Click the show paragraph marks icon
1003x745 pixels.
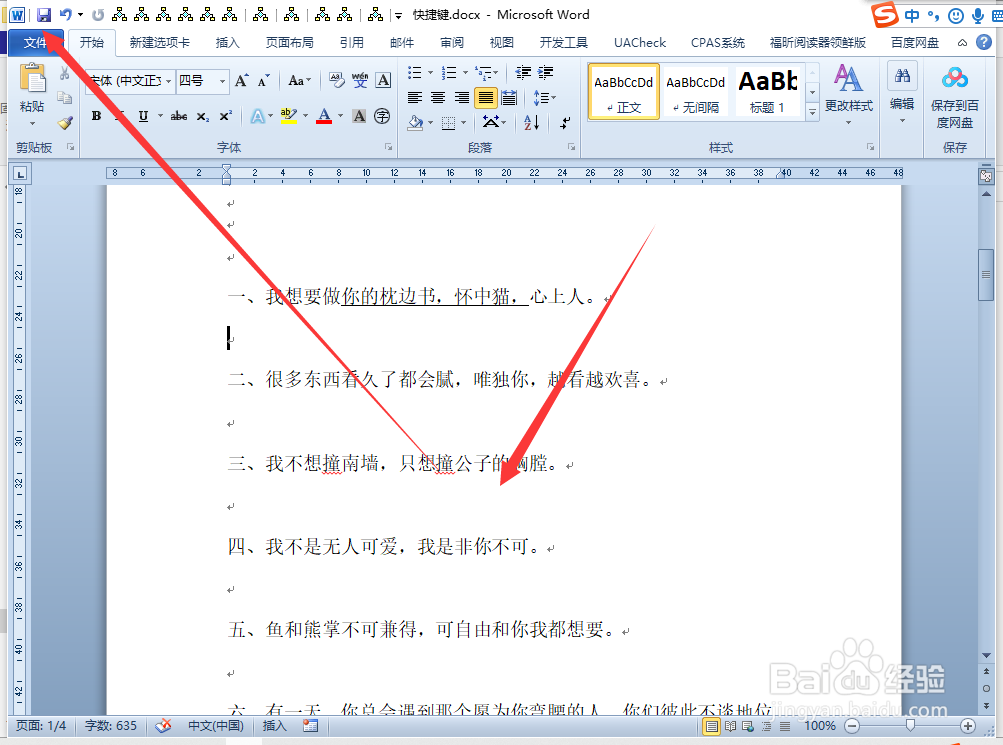pyautogui.click(x=565, y=122)
